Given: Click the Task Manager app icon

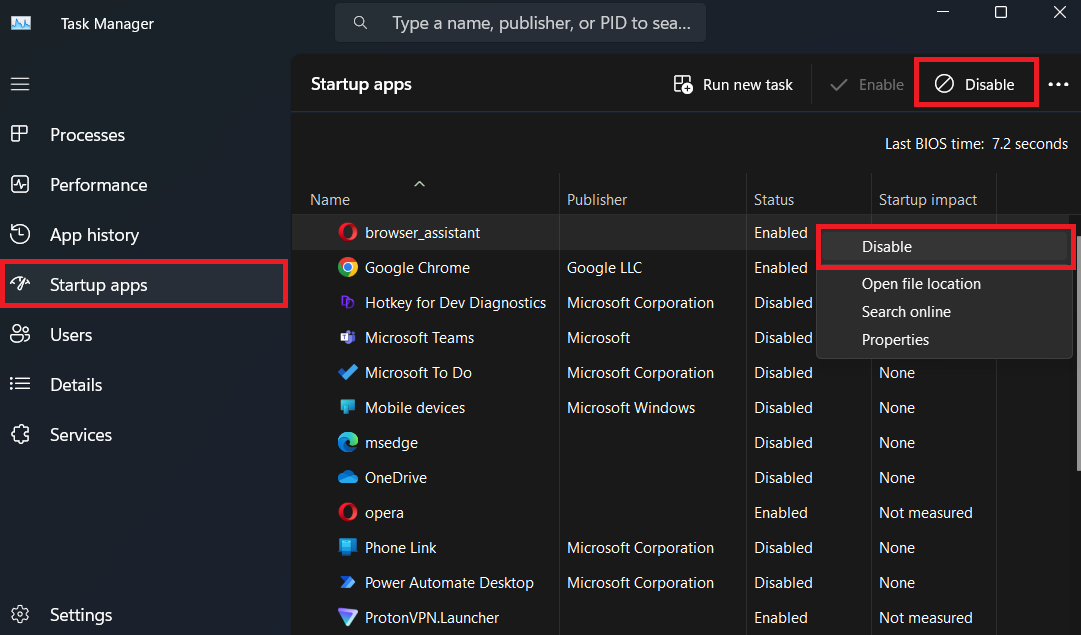Looking at the screenshot, I should (21, 23).
